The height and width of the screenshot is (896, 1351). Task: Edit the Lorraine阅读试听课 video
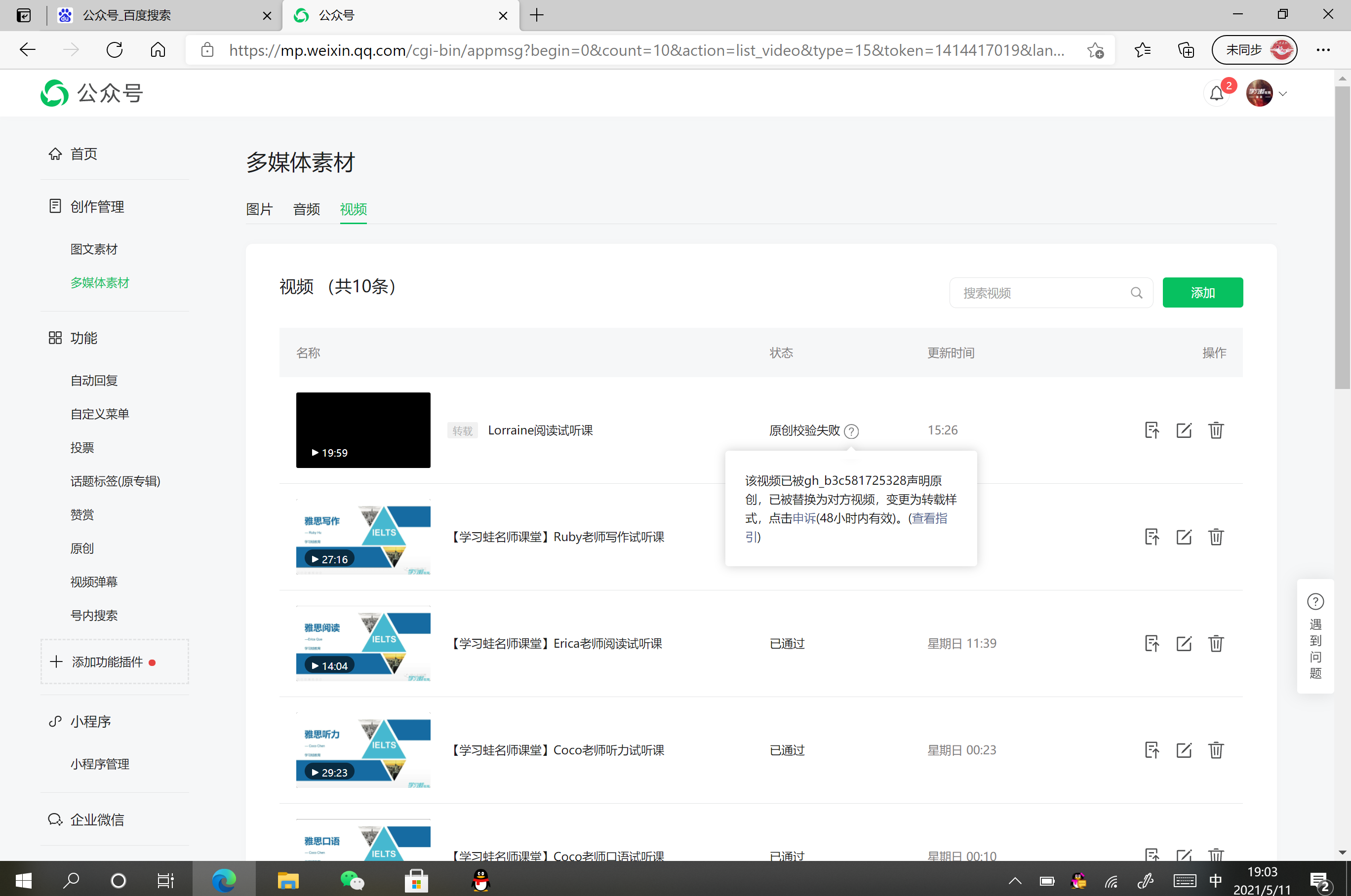click(1184, 430)
